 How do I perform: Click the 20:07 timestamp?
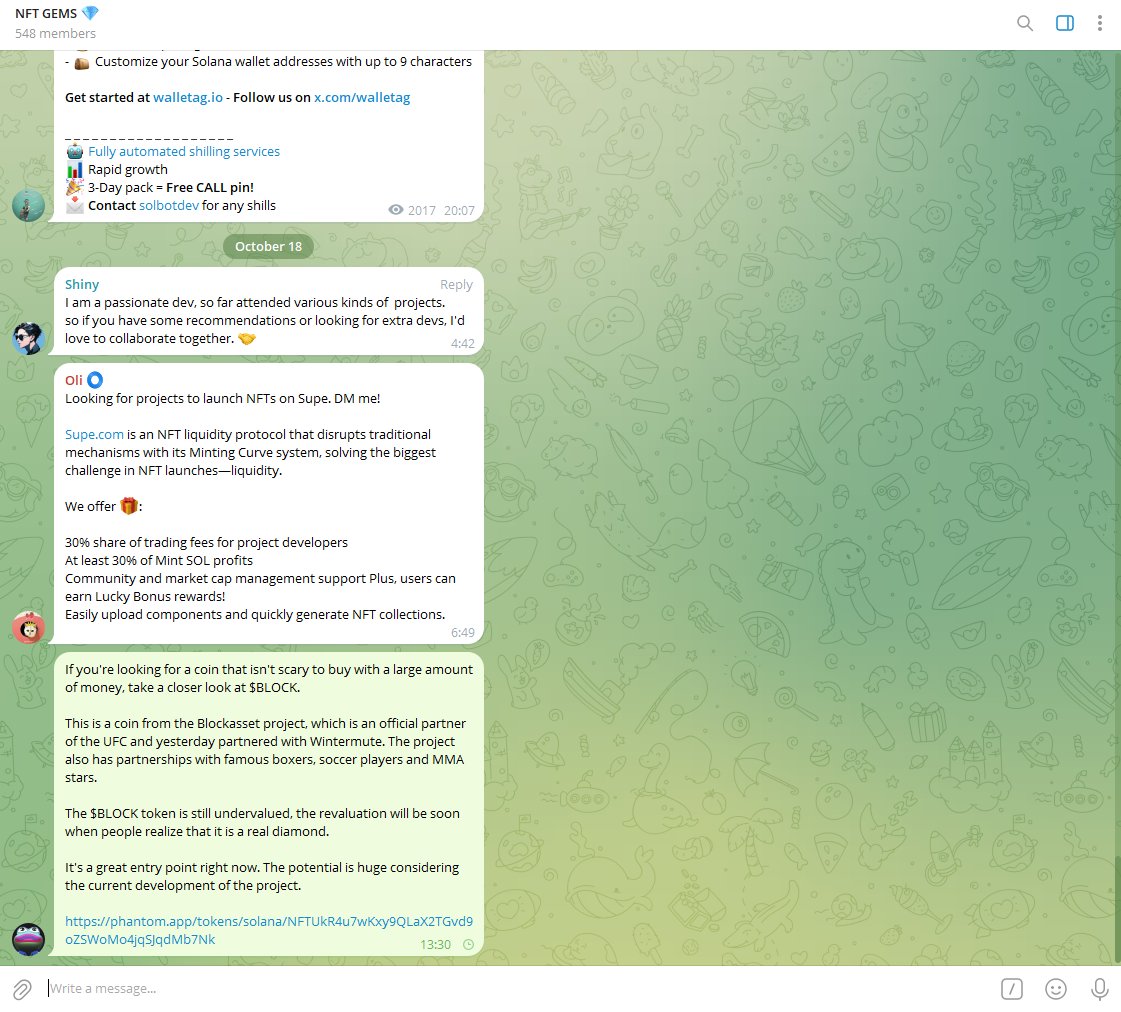[x=459, y=211]
